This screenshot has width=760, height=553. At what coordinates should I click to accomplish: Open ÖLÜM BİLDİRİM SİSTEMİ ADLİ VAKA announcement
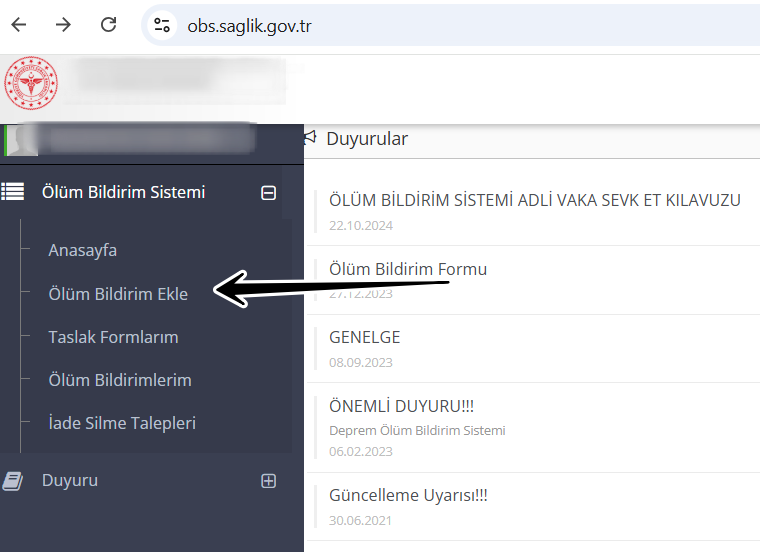tap(535, 200)
